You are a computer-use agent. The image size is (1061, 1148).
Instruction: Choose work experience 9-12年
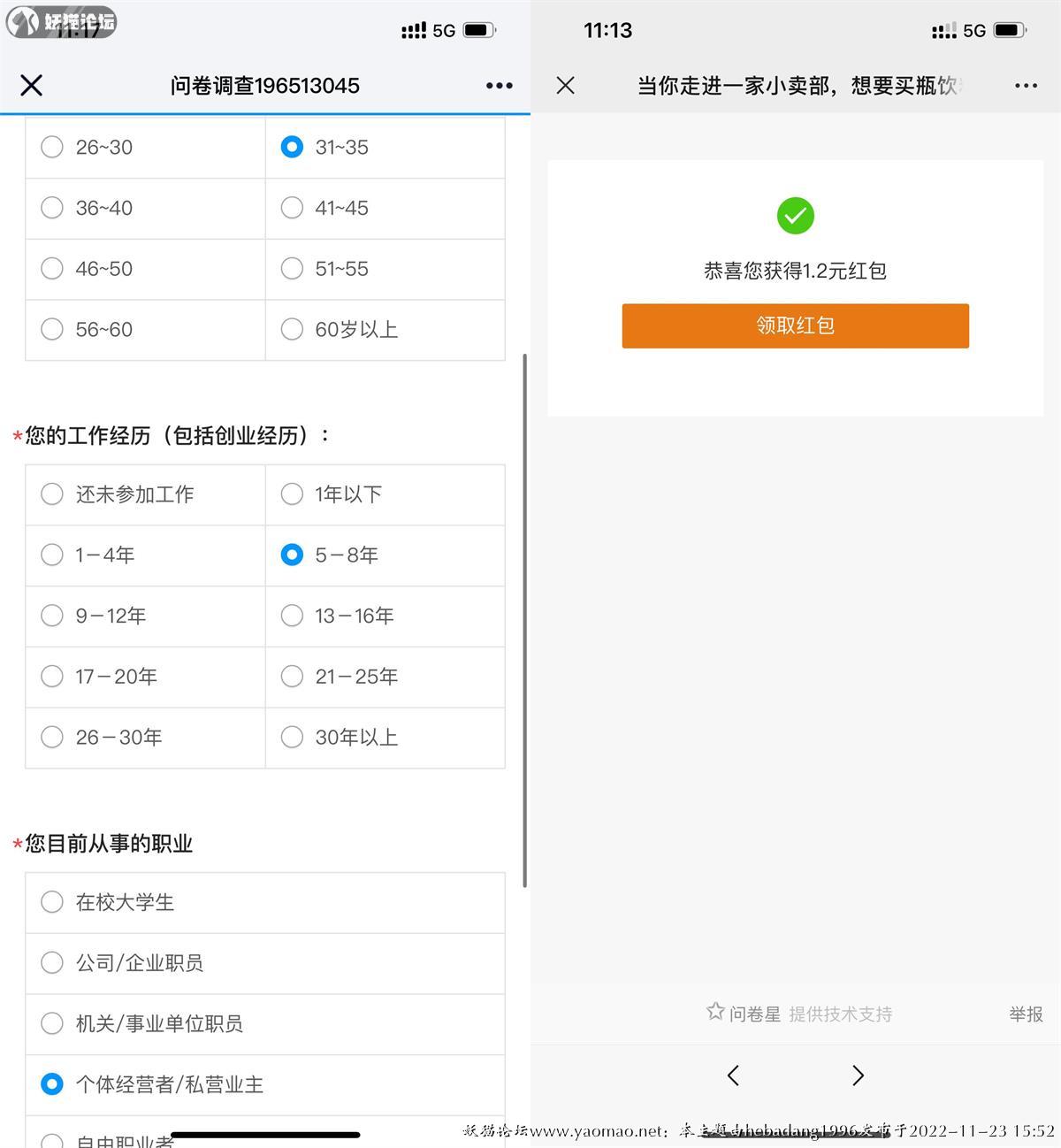pos(145,616)
